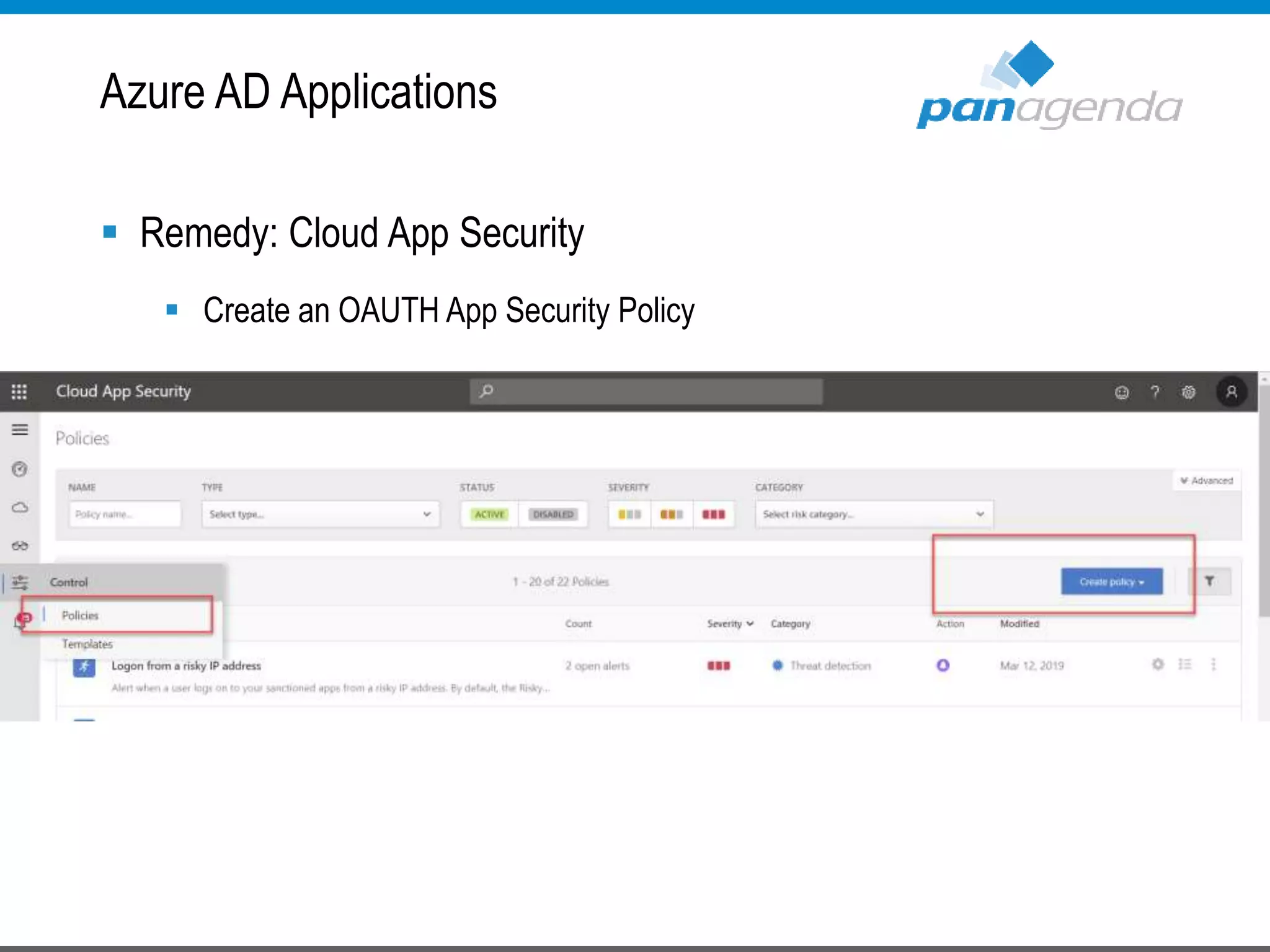Click the Category column header

pyautogui.click(x=790, y=624)
